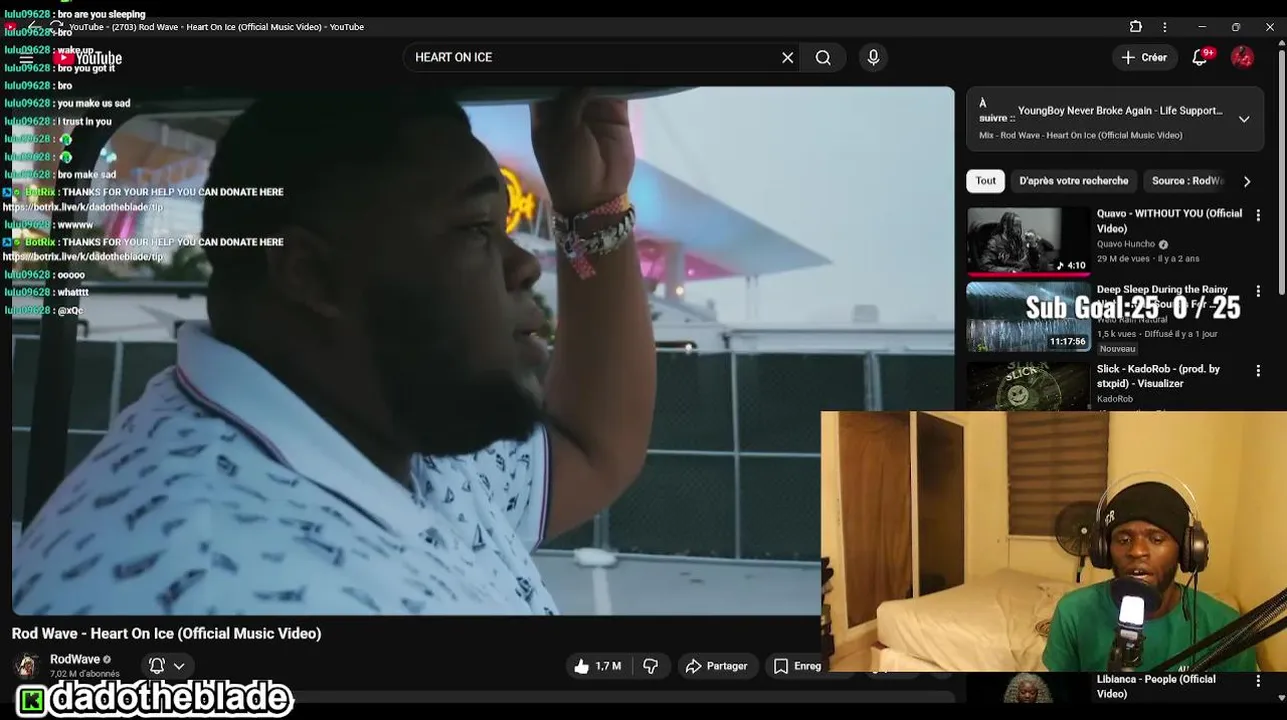Click video title Rod Wave - Heart On Ice
This screenshot has height=720, width=1287.
click(166, 633)
